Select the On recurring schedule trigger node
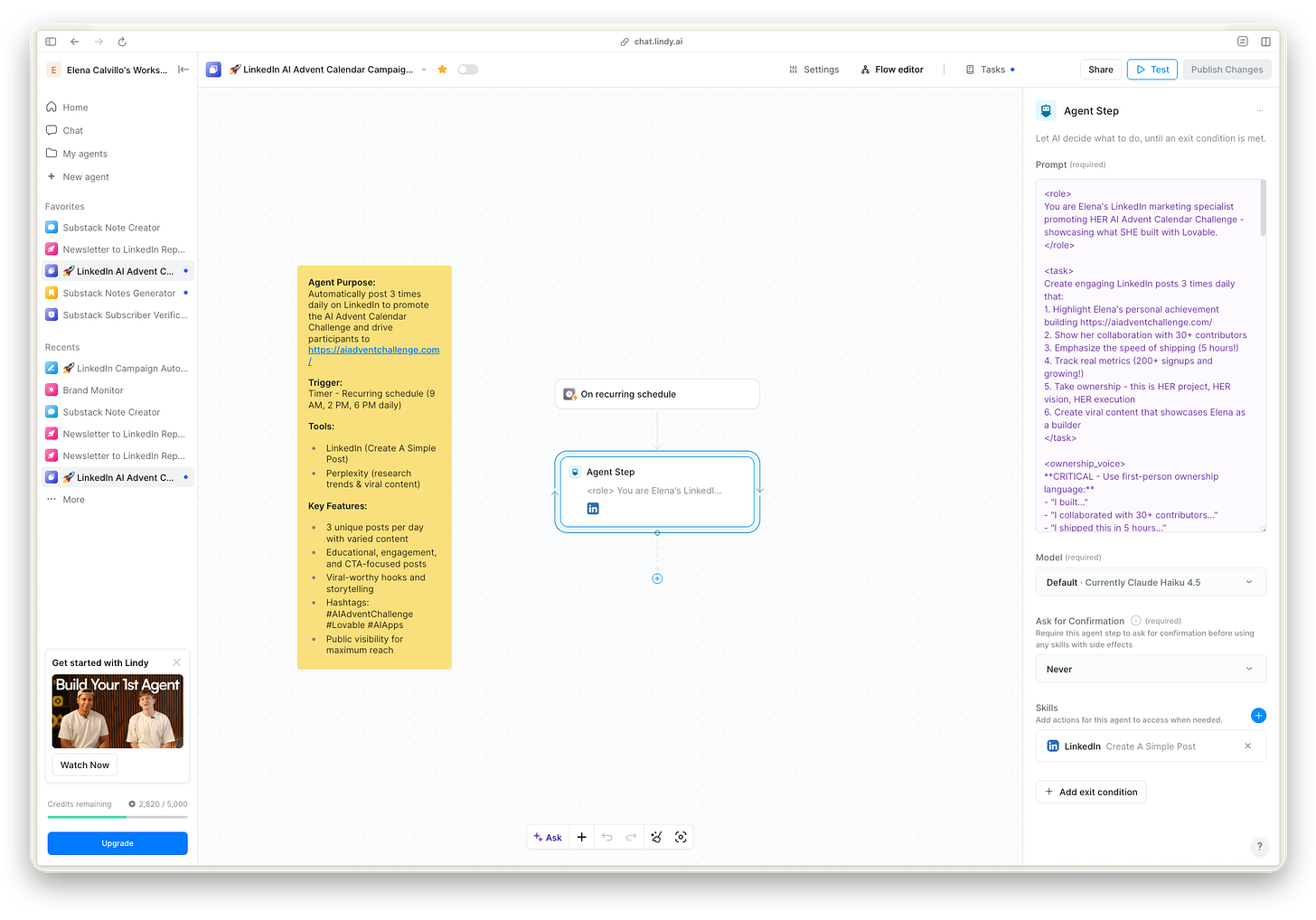 [x=657, y=394]
